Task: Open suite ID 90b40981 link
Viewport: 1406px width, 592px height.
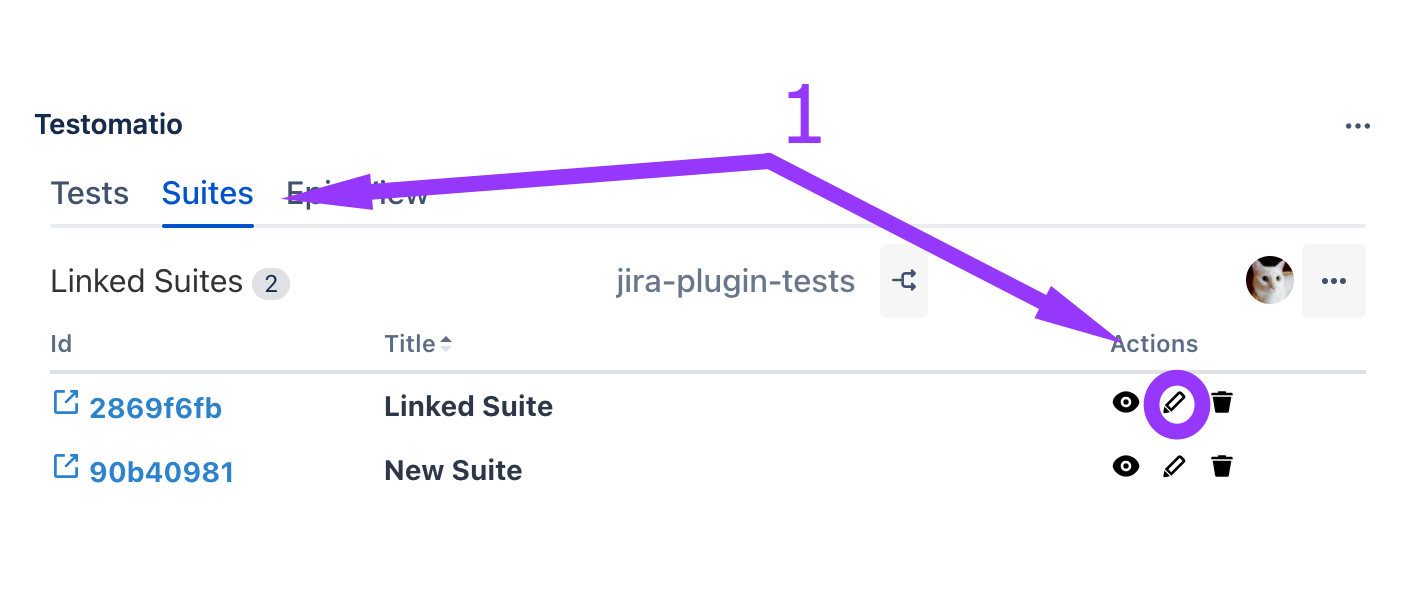Action: click(x=162, y=471)
